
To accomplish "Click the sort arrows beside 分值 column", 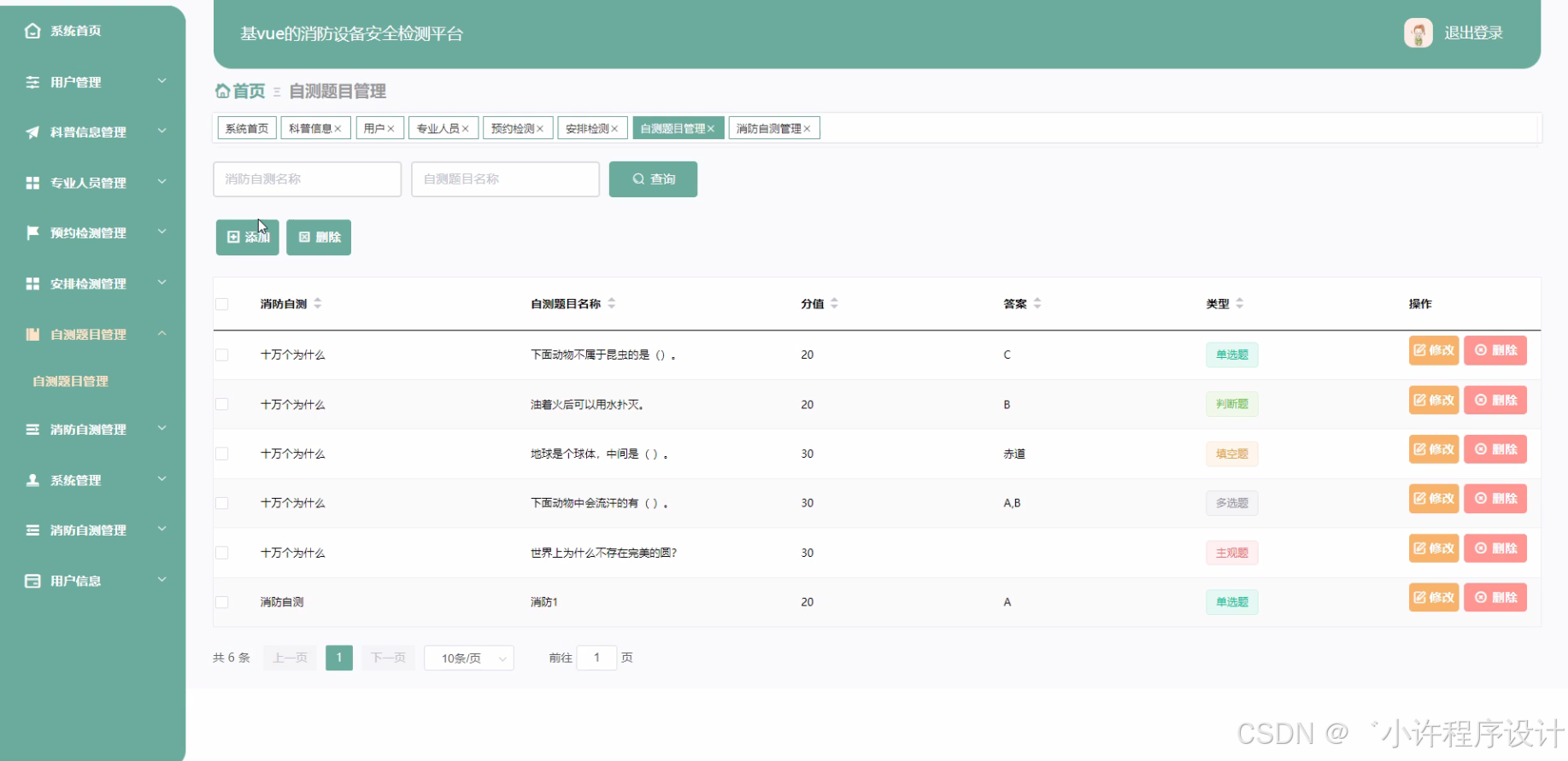I will pos(834,303).
